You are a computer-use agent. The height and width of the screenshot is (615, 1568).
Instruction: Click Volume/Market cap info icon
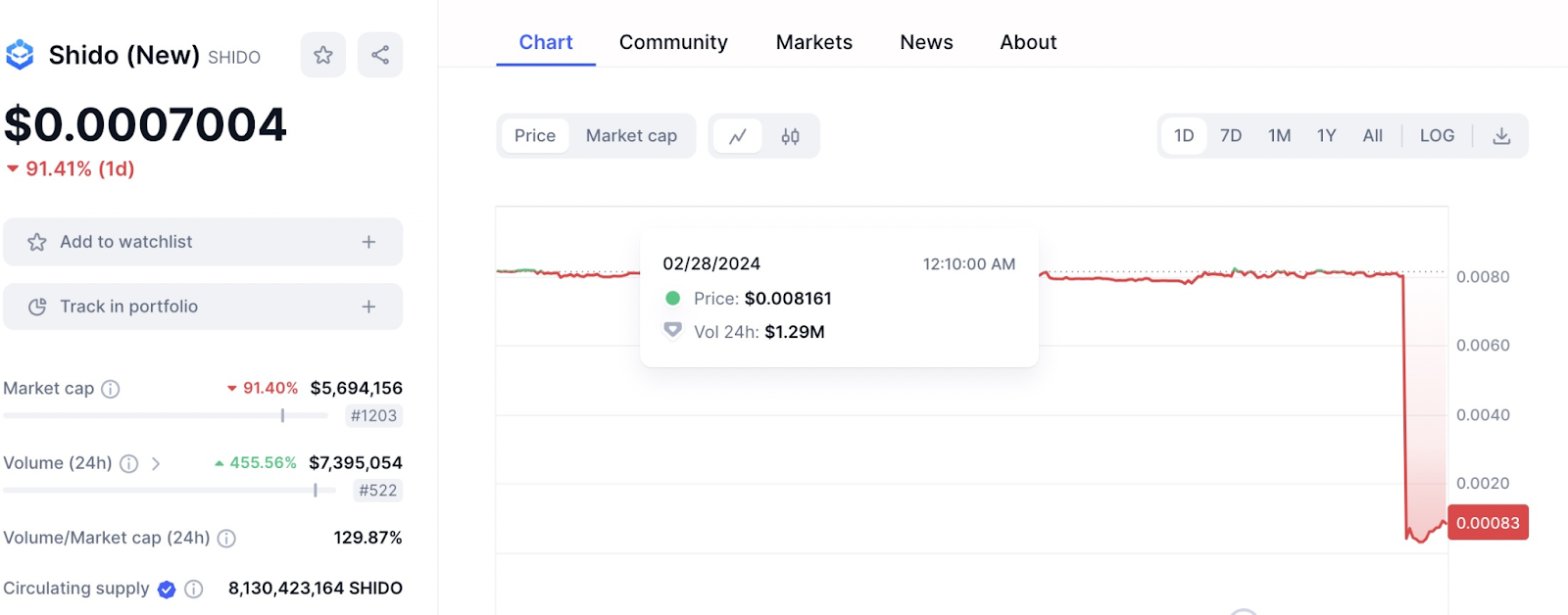point(226,538)
